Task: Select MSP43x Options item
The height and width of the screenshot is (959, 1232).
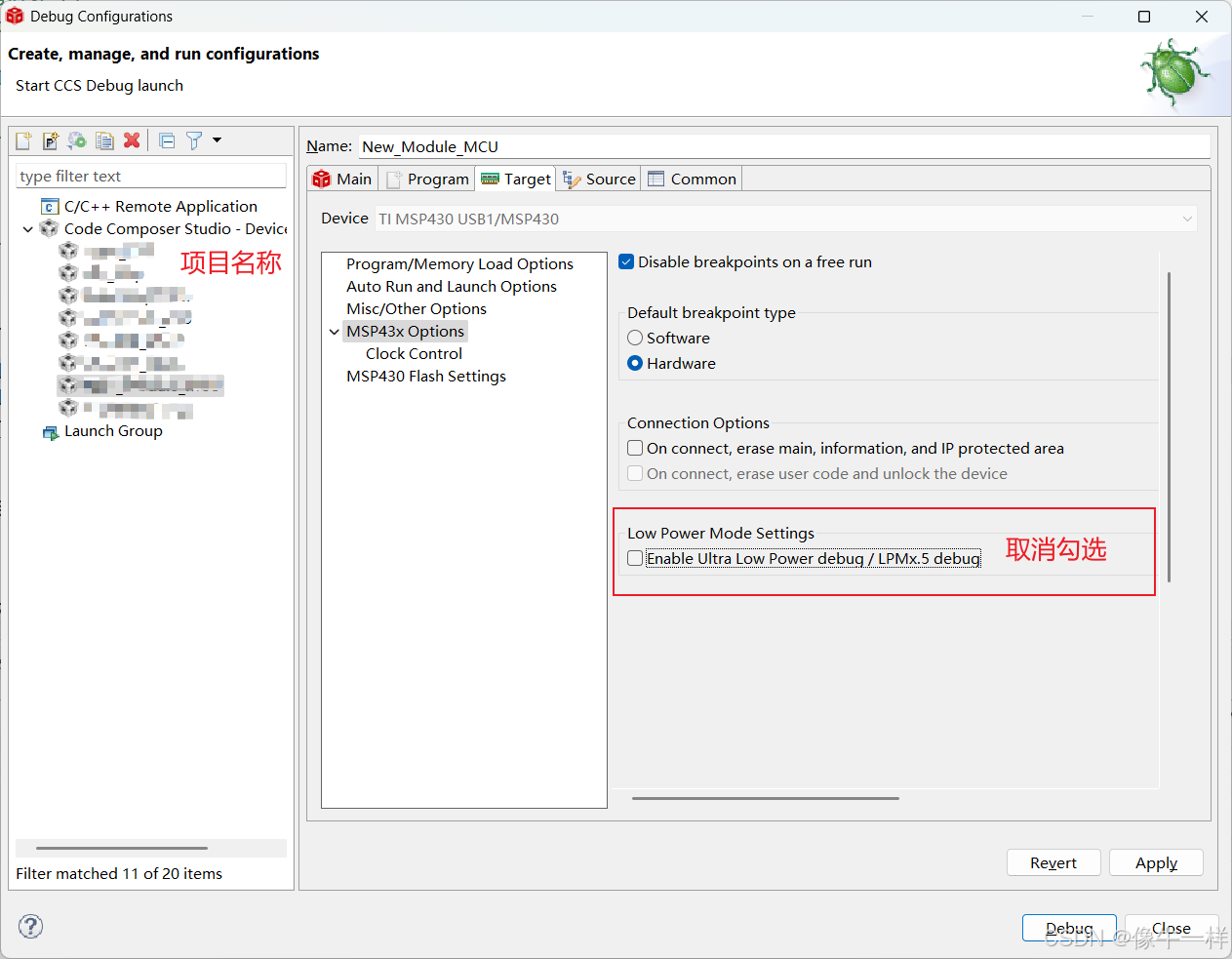Action: [x=405, y=332]
